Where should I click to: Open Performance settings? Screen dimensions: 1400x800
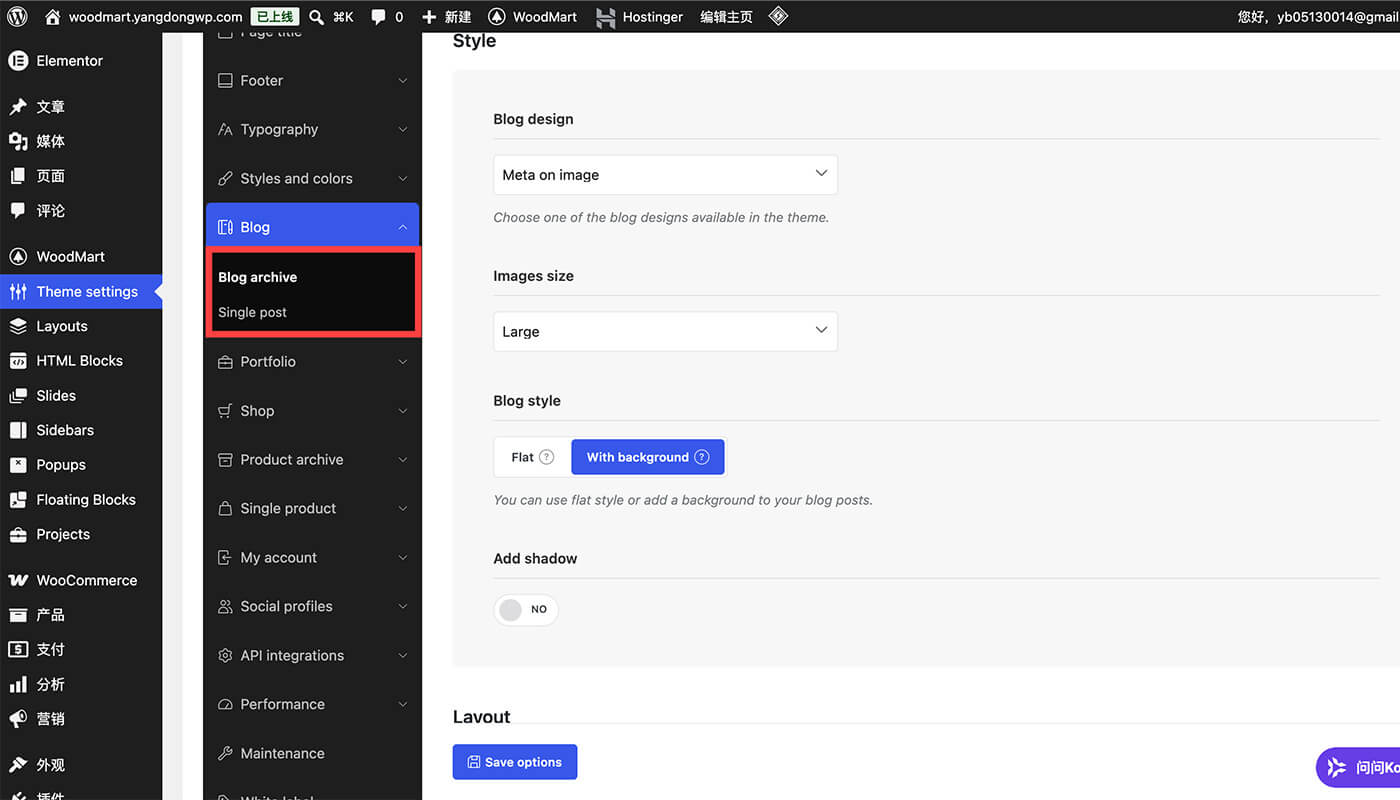312,705
